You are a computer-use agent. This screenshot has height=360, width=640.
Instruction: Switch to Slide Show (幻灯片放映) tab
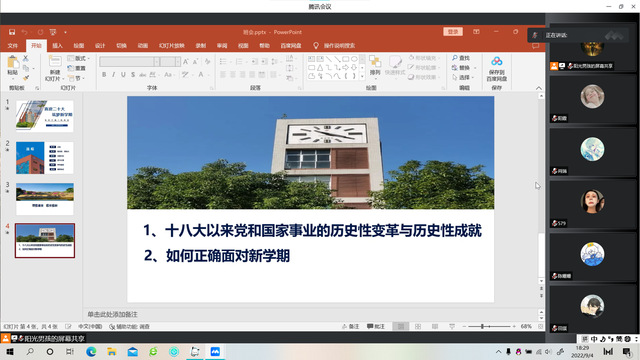[x=172, y=46]
